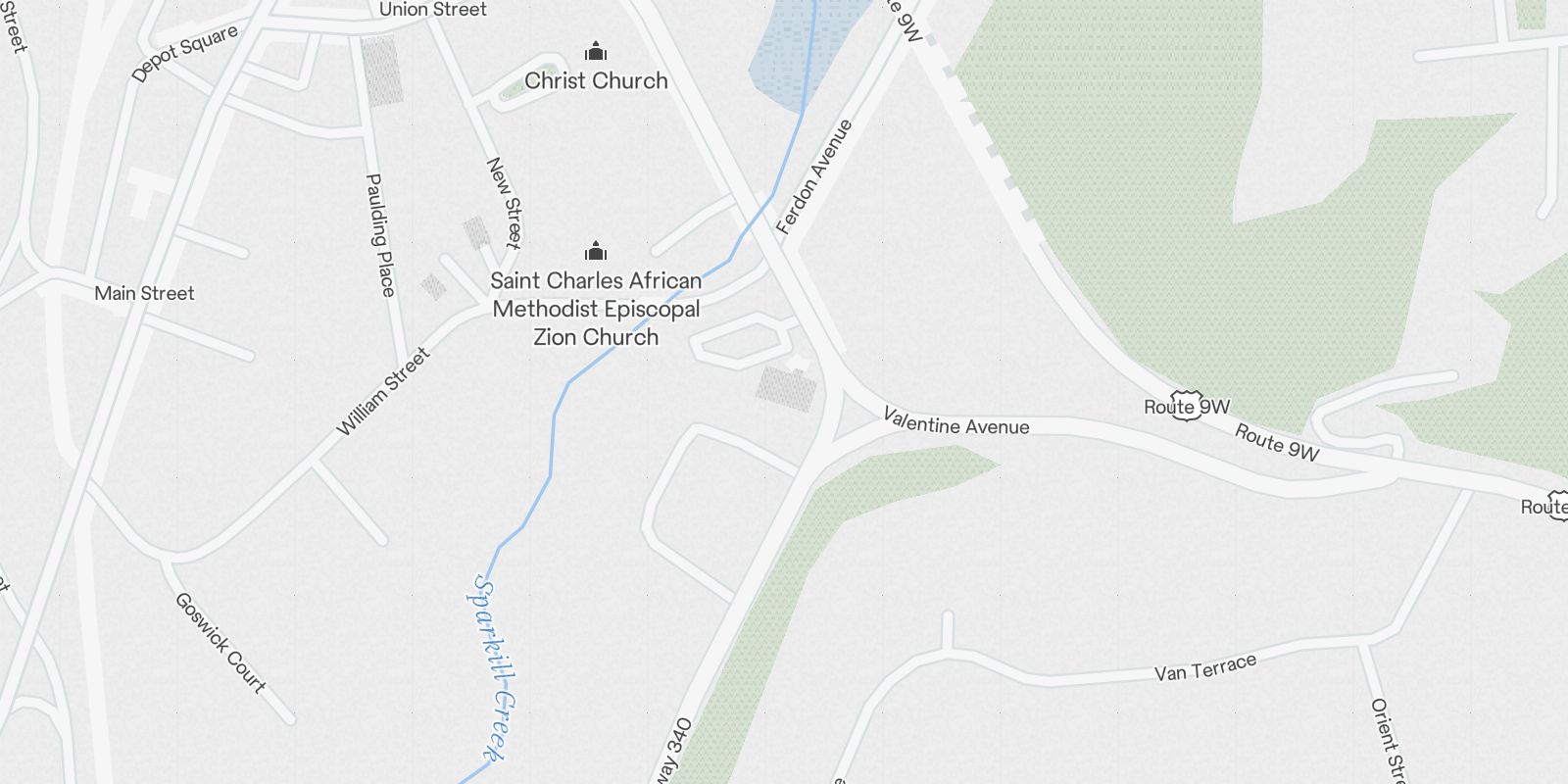1568x784 pixels.
Task: Select the Christ Church label
Action: pos(596,80)
